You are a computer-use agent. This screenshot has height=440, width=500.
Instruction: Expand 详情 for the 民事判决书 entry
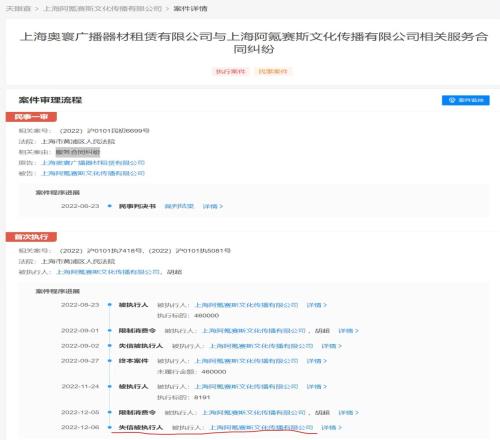[213, 206]
